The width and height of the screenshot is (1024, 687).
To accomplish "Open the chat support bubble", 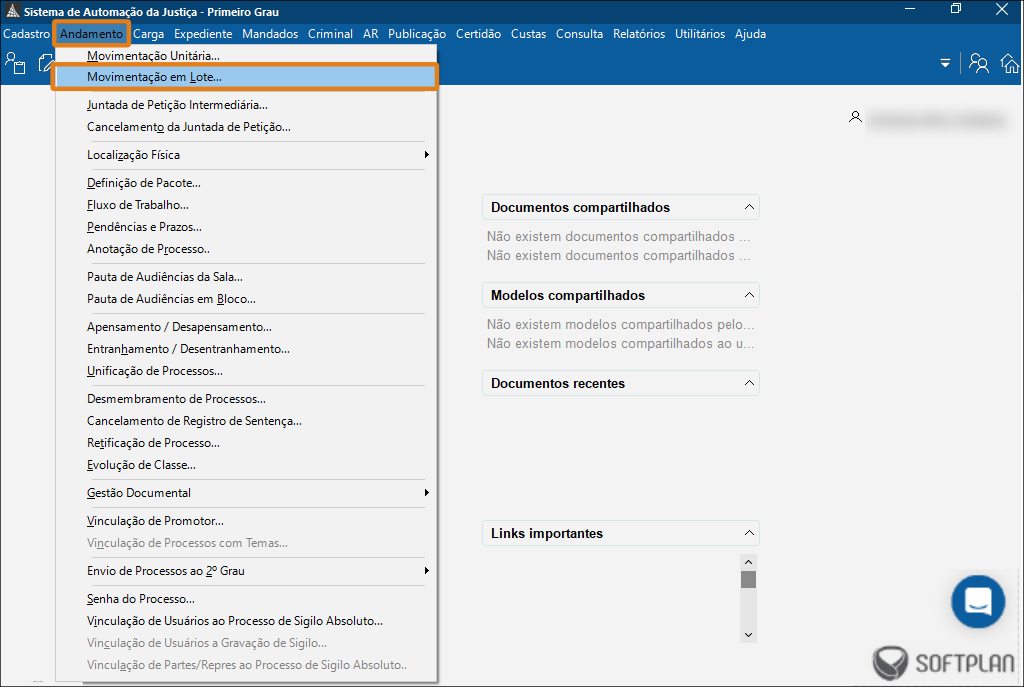I will pyautogui.click(x=978, y=601).
